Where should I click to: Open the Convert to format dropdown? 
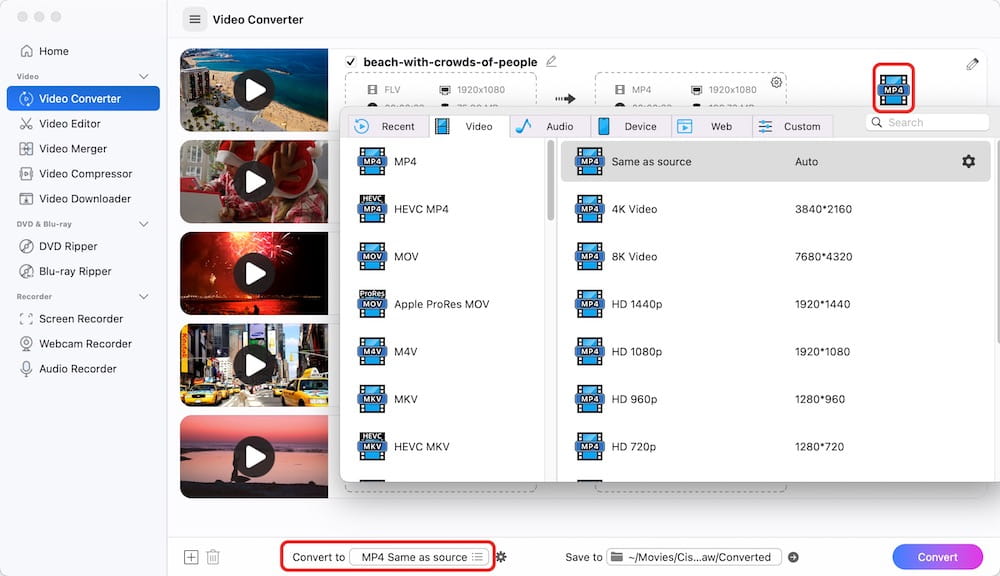tap(420, 557)
